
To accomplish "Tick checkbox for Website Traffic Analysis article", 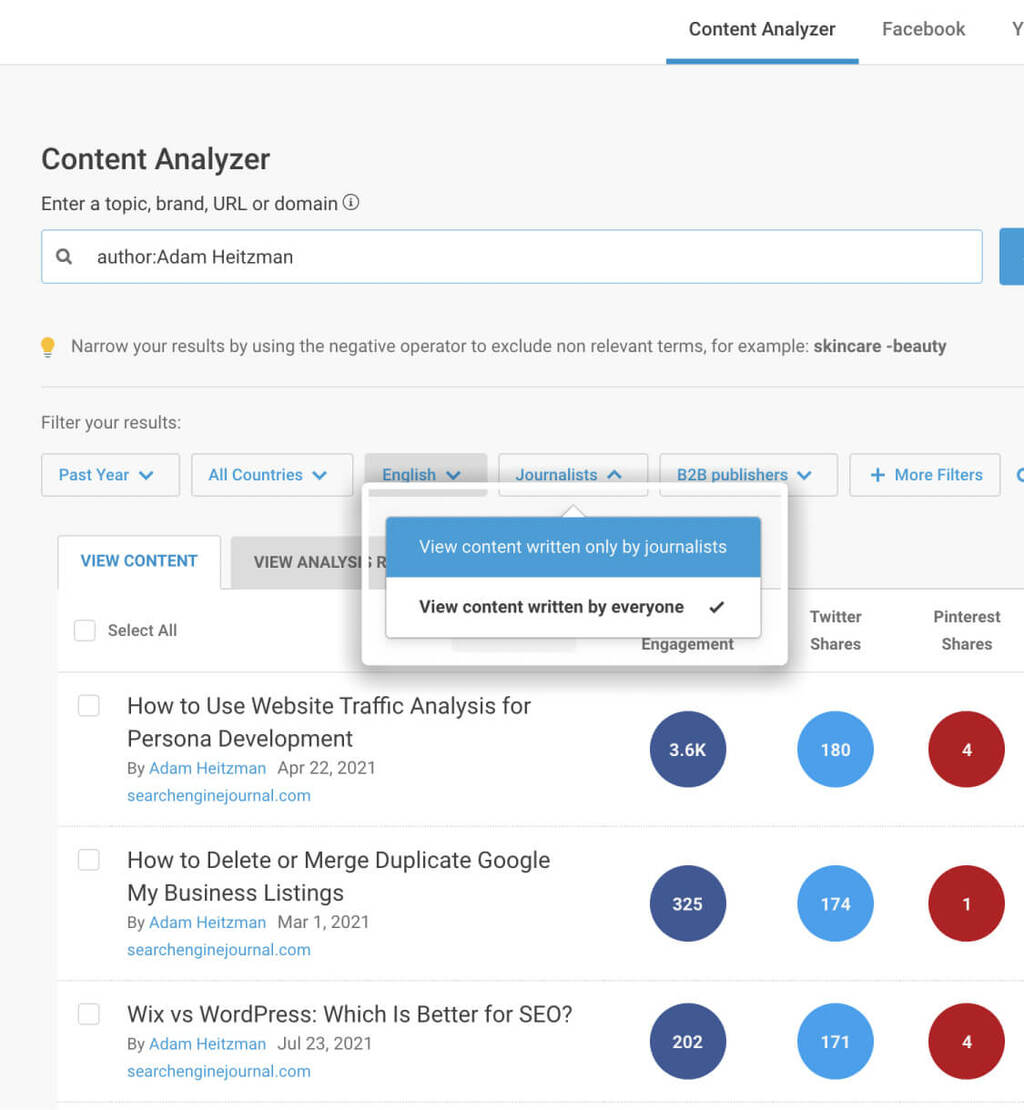I will pos(89,706).
